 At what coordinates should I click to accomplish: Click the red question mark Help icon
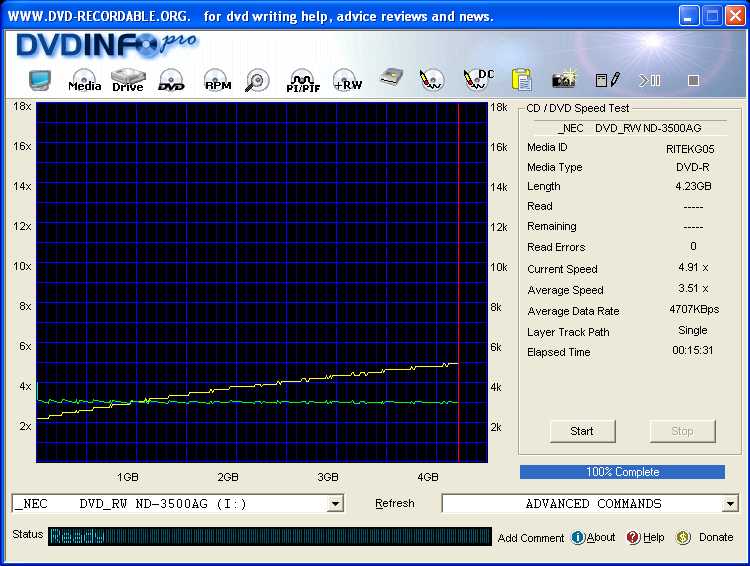tap(633, 537)
